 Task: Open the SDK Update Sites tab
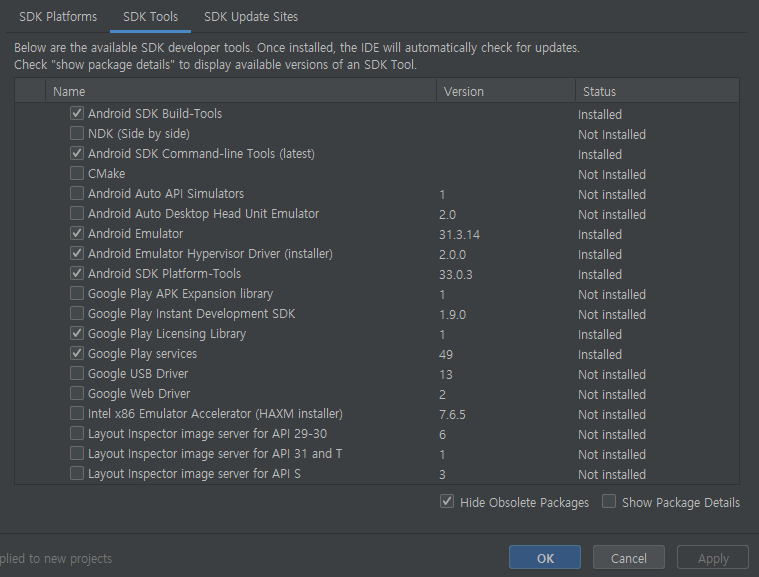click(x=251, y=16)
